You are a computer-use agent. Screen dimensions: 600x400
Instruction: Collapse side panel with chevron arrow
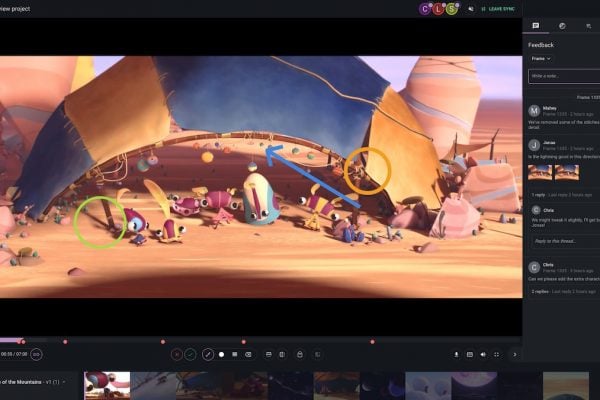click(515, 355)
